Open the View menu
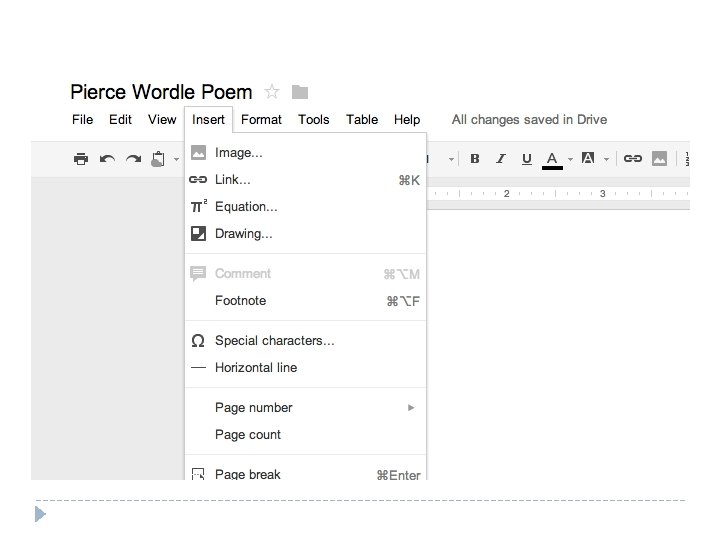 (162, 120)
